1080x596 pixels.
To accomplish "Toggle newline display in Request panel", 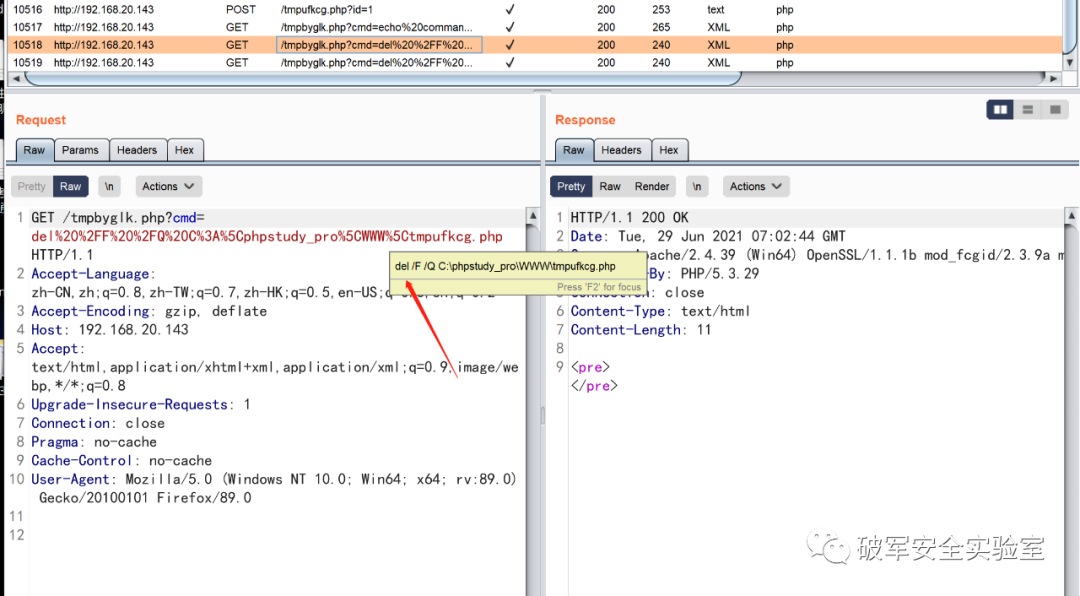I will click(109, 186).
